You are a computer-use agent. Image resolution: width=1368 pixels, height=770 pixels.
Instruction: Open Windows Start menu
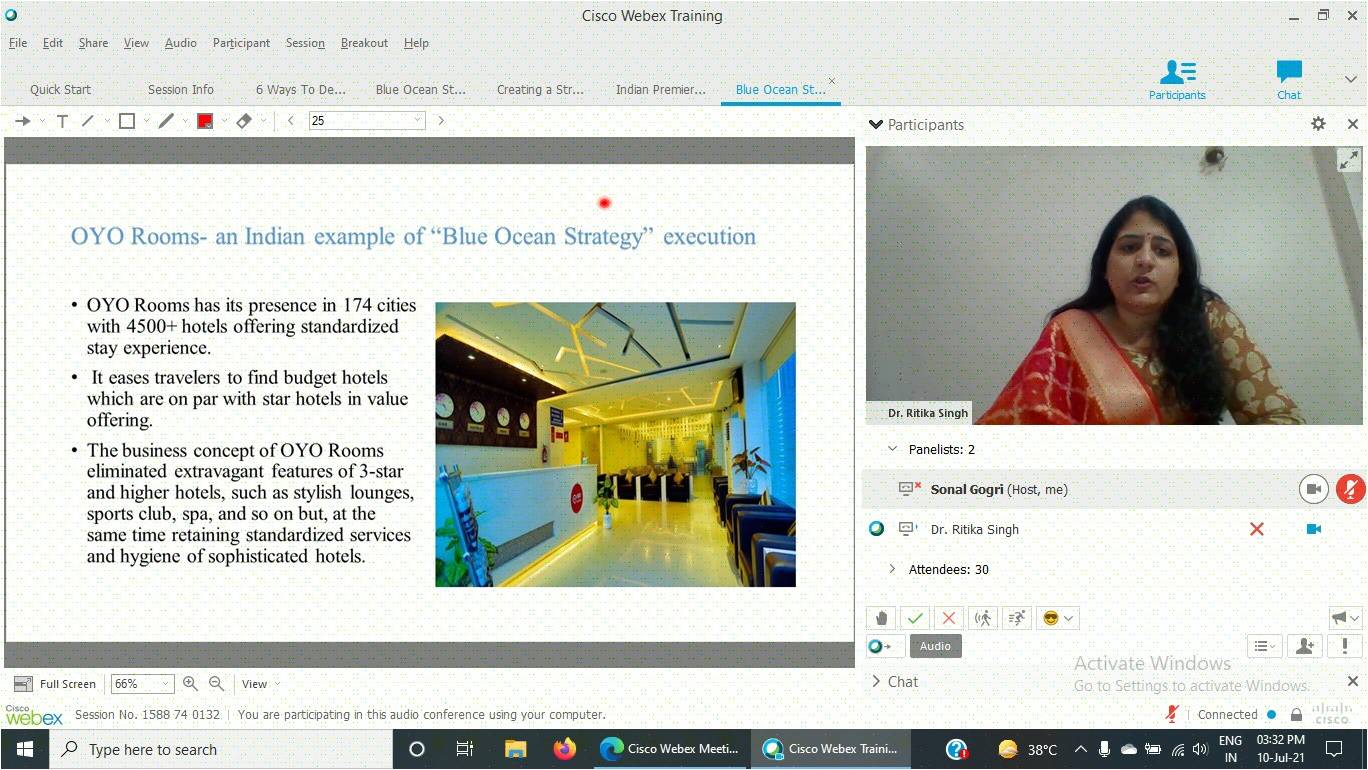[24, 749]
